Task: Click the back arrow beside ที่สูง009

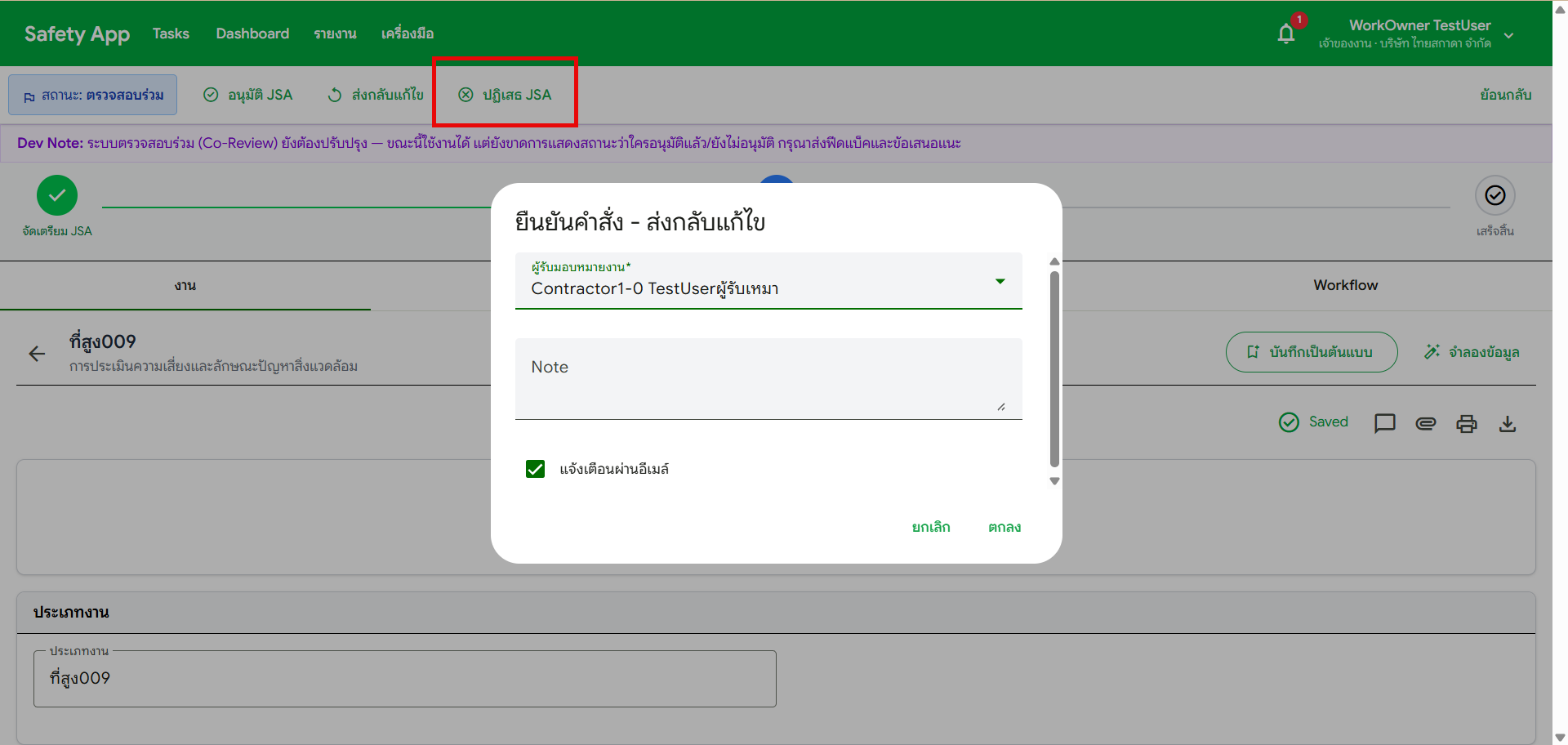Action: click(x=37, y=353)
